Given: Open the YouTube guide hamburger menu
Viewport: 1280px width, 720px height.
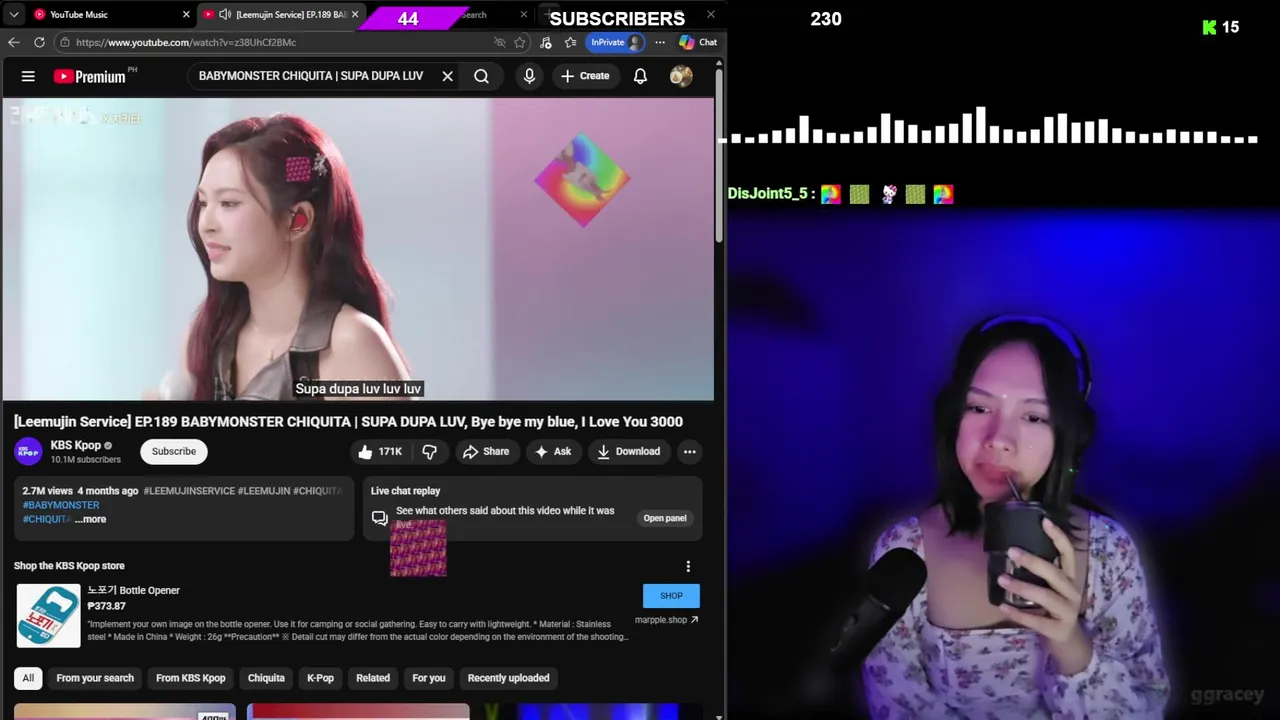Looking at the screenshot, I should tap(28, 76).
